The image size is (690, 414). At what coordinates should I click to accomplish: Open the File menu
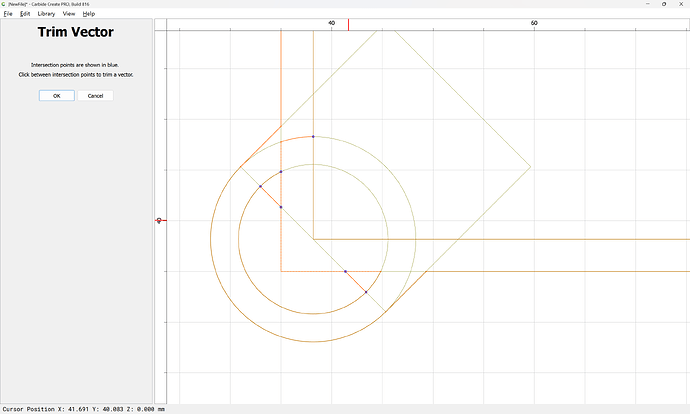tap(8, 14)
